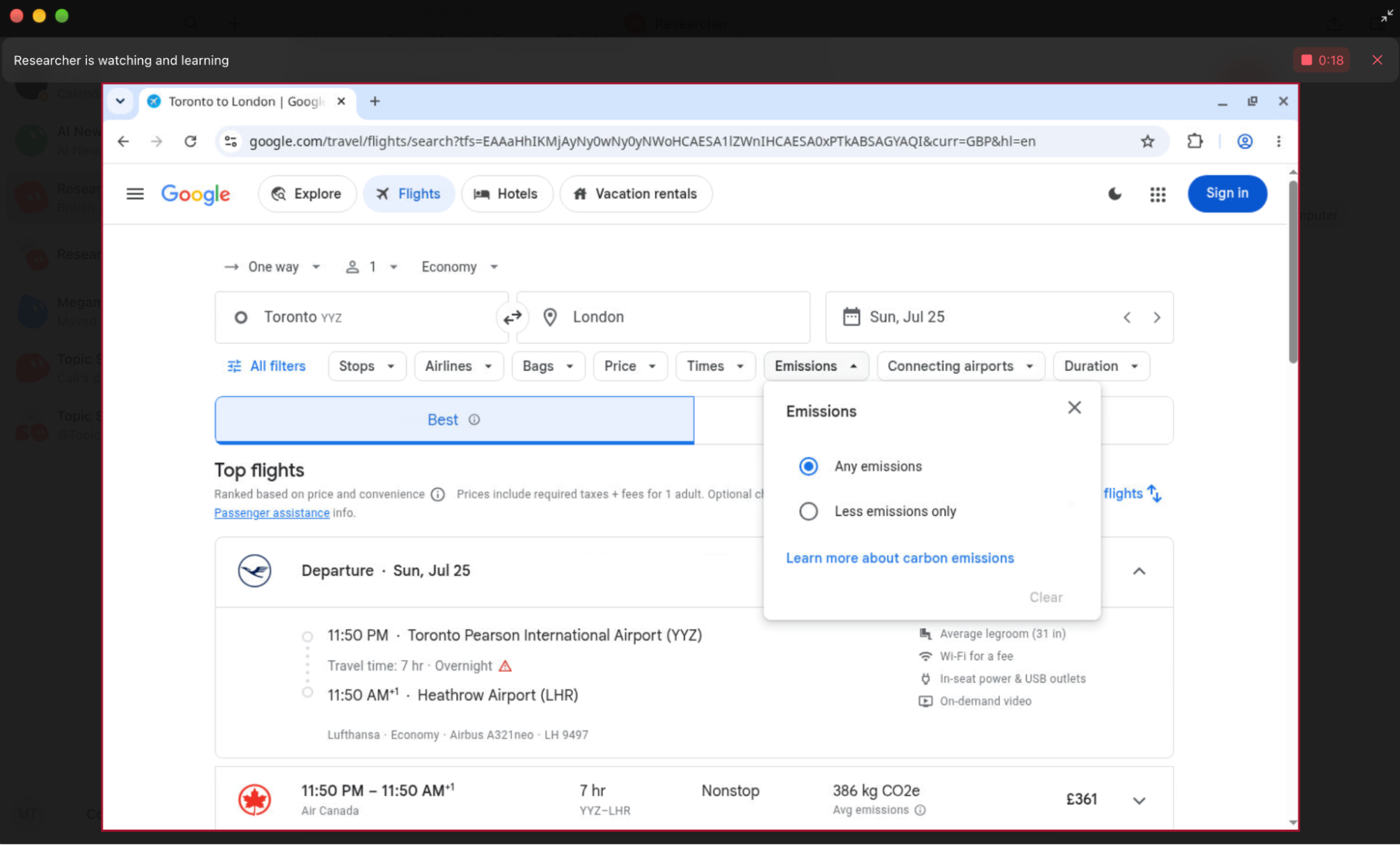Open the Times filter dropdown
Image resolution: width=1400 pixels, height=845 pixels.
click(715, 366)
